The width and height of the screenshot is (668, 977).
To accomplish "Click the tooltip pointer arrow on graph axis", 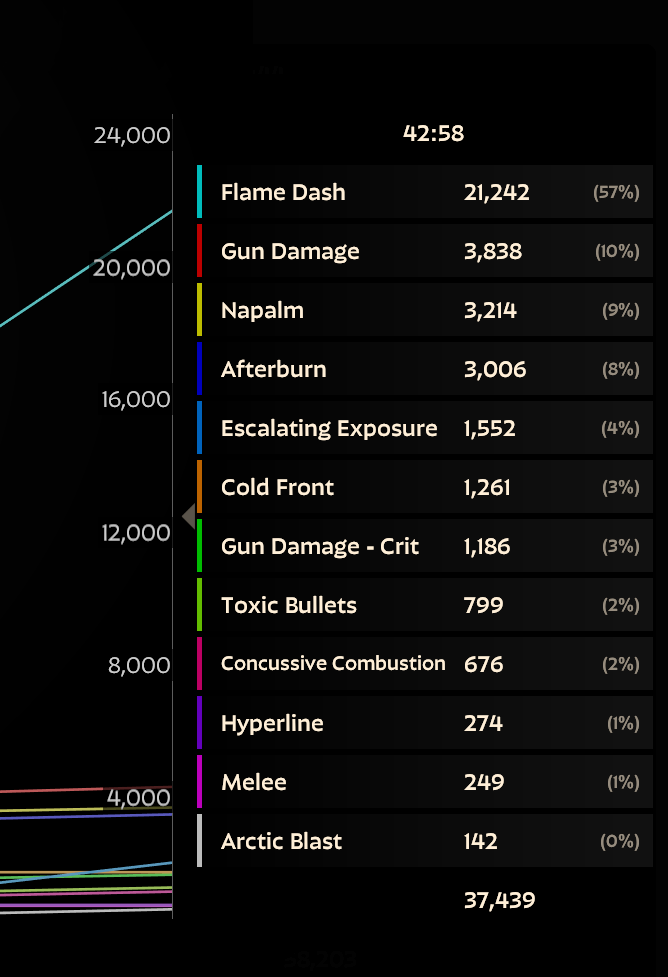I will (189, 516).
